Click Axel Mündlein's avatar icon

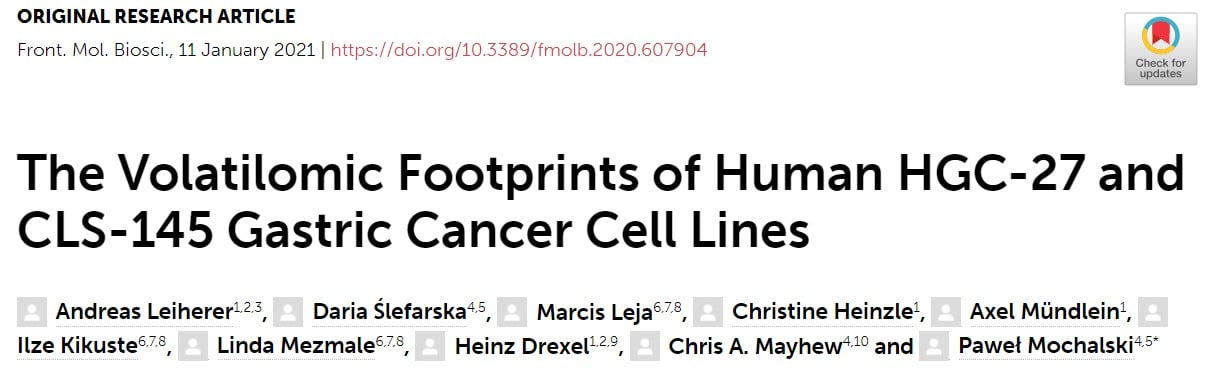(x=947, y=312)
